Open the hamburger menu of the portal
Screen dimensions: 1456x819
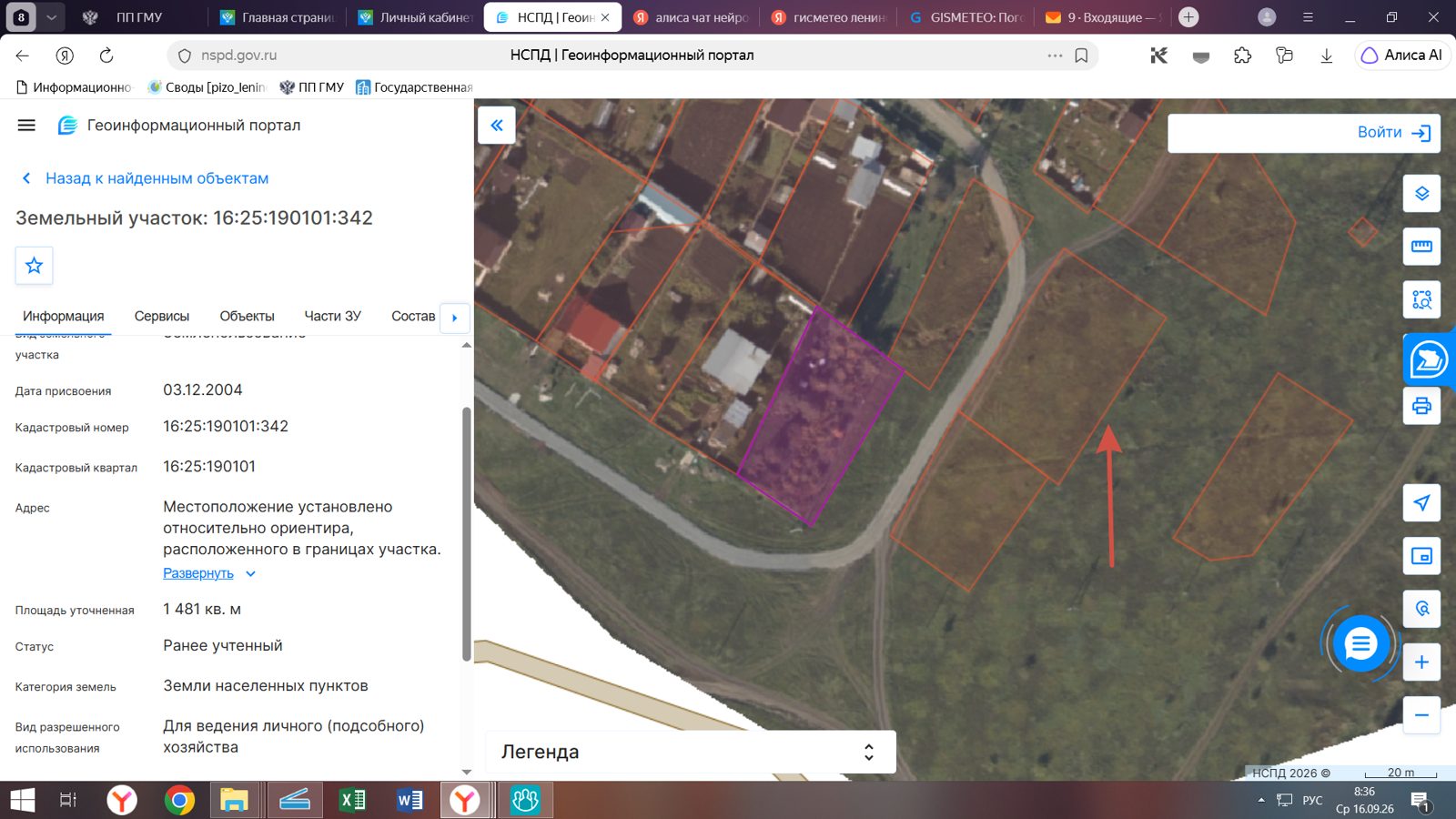26,126
